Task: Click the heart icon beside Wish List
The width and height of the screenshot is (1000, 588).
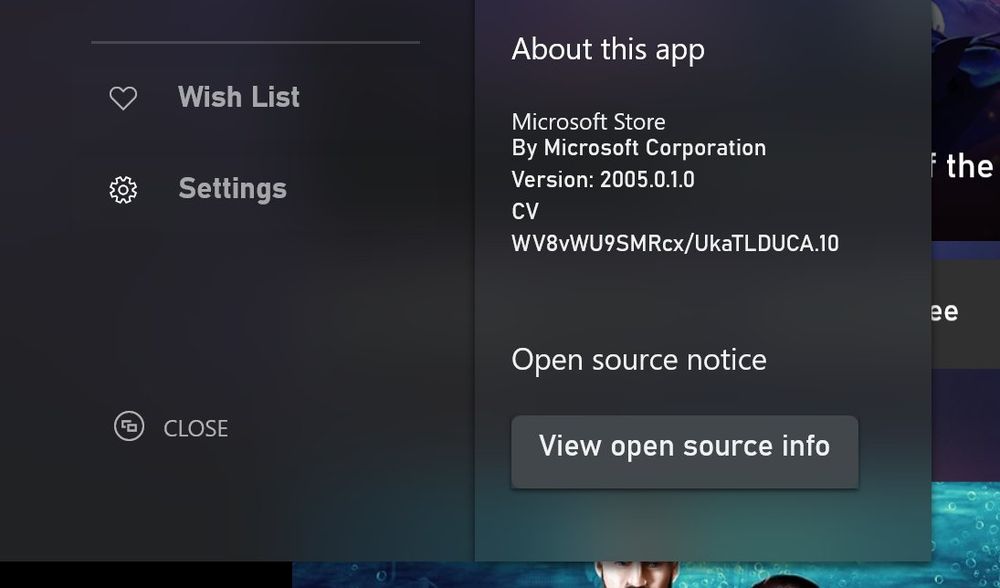Action: tap(123, 98)
